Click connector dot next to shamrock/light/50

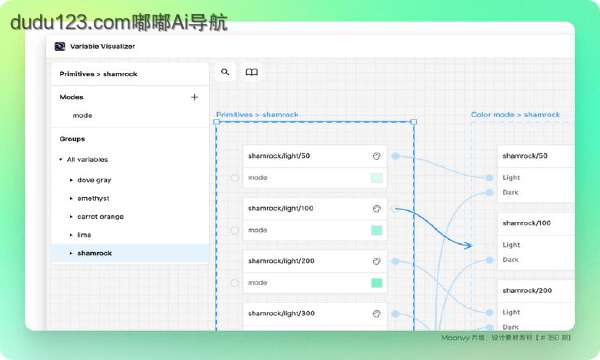click(395, 156)
